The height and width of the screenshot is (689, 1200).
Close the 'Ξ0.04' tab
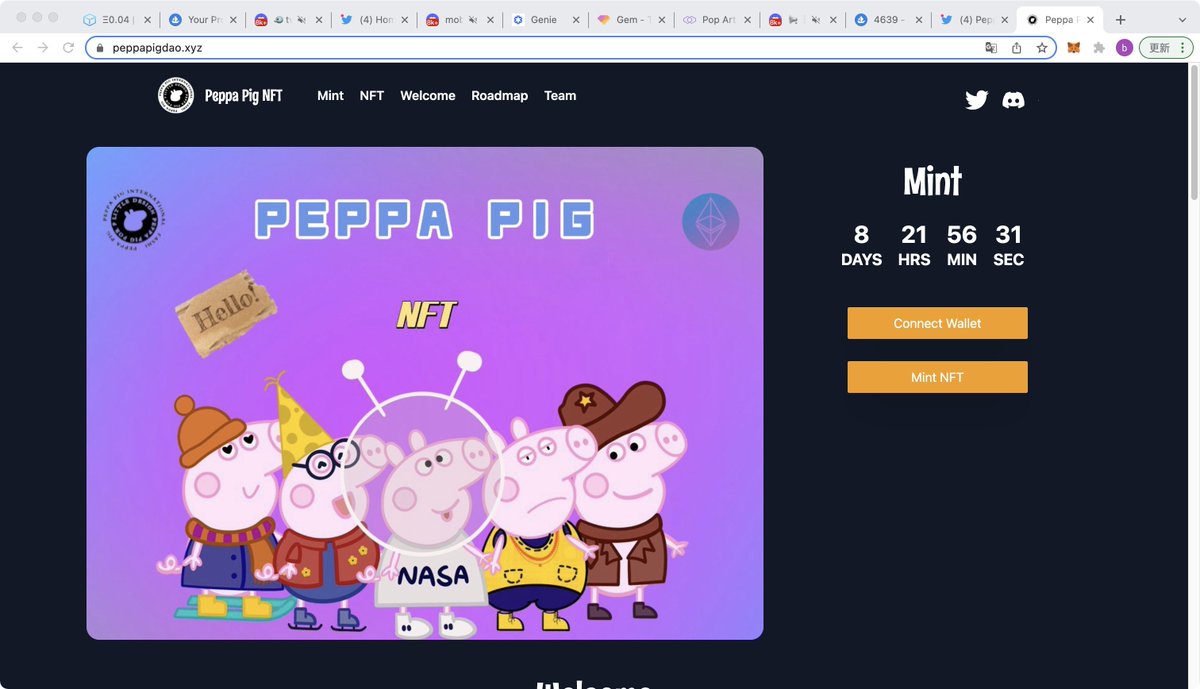coord(148,19)
